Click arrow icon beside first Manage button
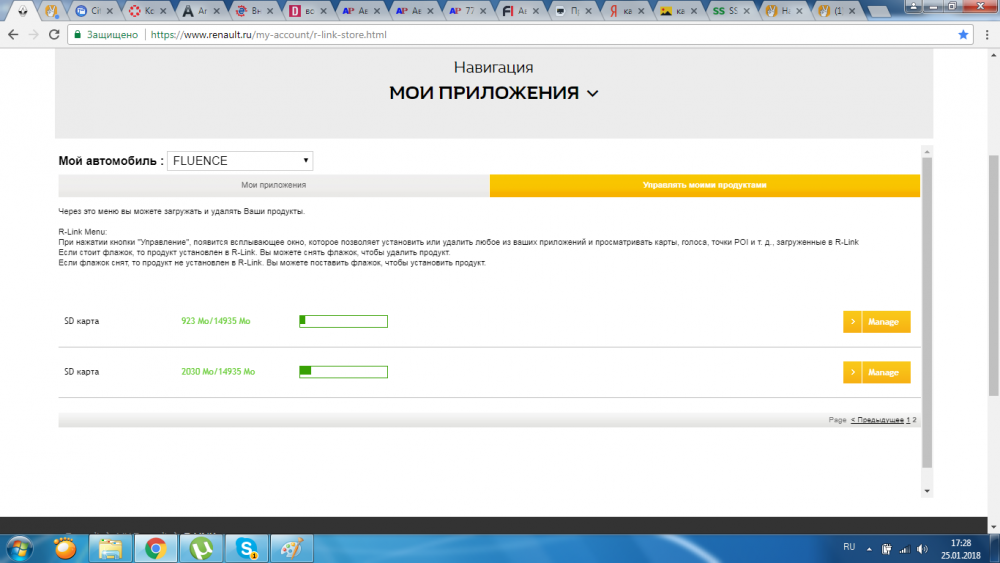This screenshot has height=563, width=1000. coord(852,322)
